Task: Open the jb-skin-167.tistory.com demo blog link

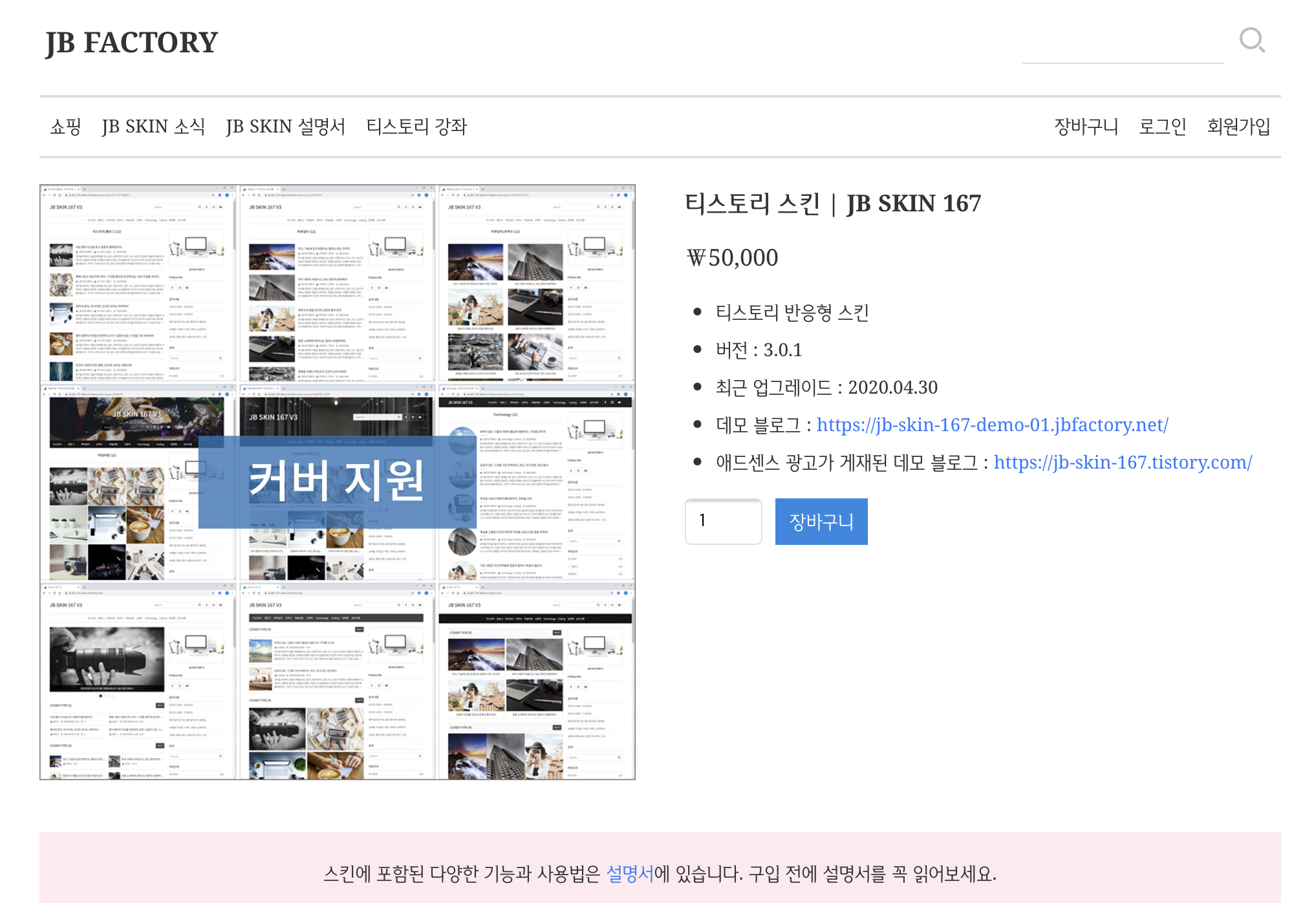Action: pos(1123,462)
